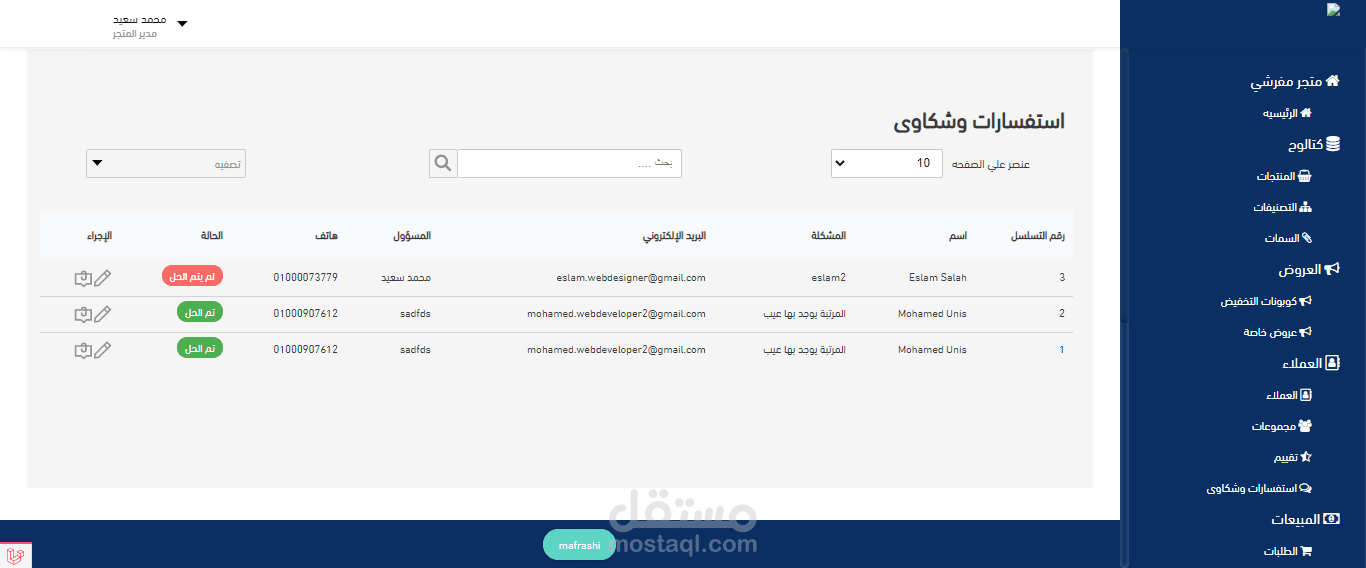Image resolution: width=1366 pixels, height=568 pixels.
Task: Click the email eslam.webdesigner@gmail.com
Action: point(632,278)
